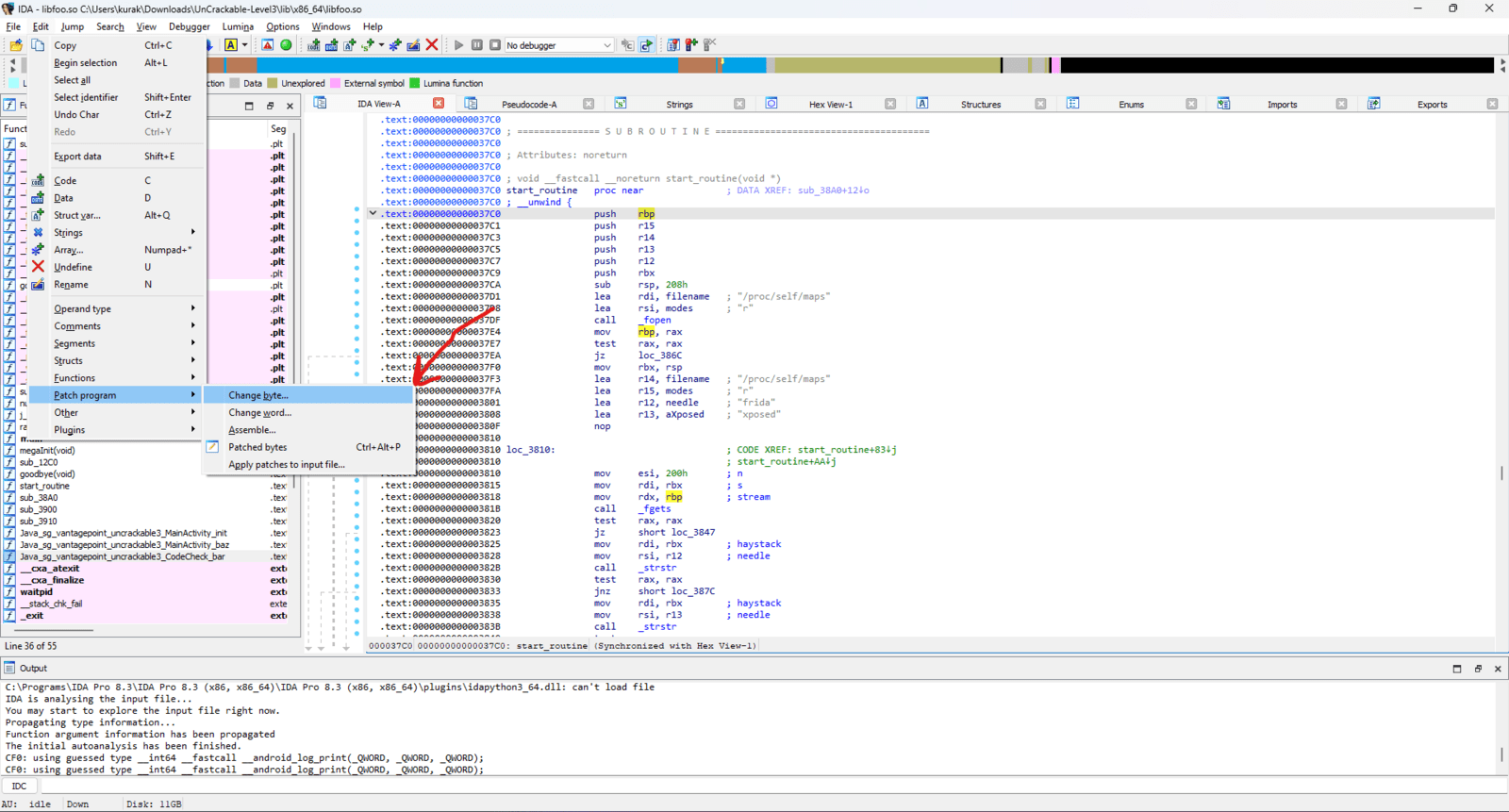Click the IDC command line label
1509x812 pixels.
[x=19, y=787]
